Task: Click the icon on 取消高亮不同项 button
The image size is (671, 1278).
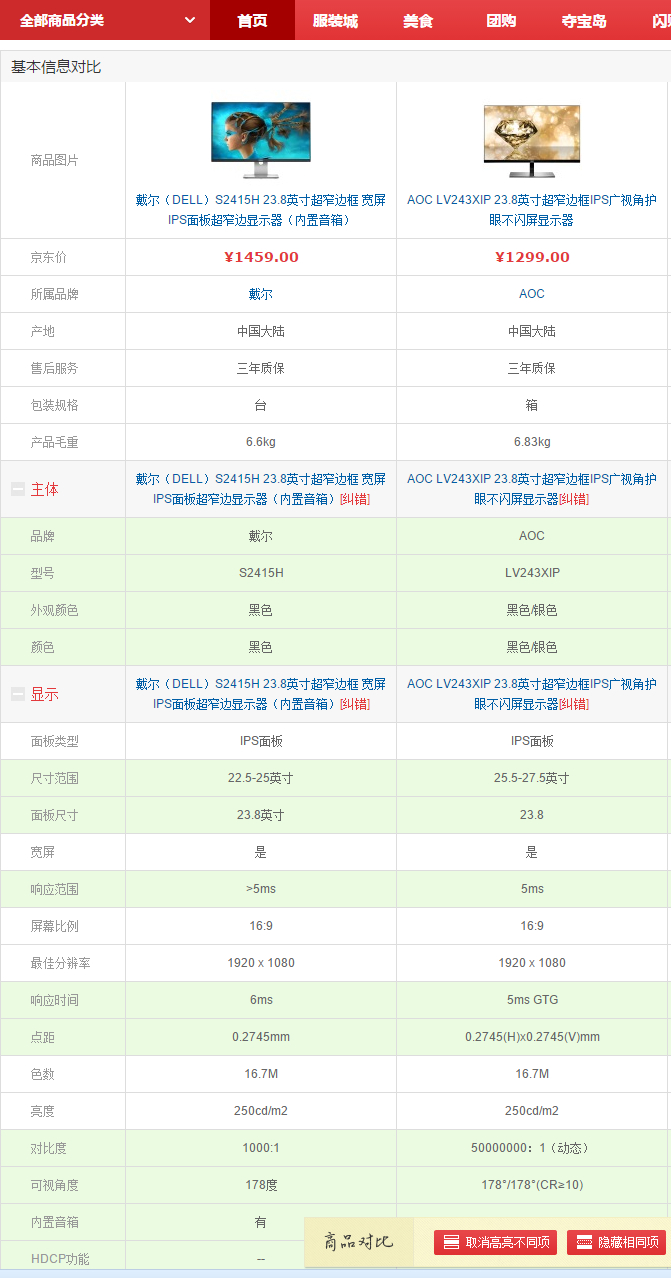Action: (451, 1242)
